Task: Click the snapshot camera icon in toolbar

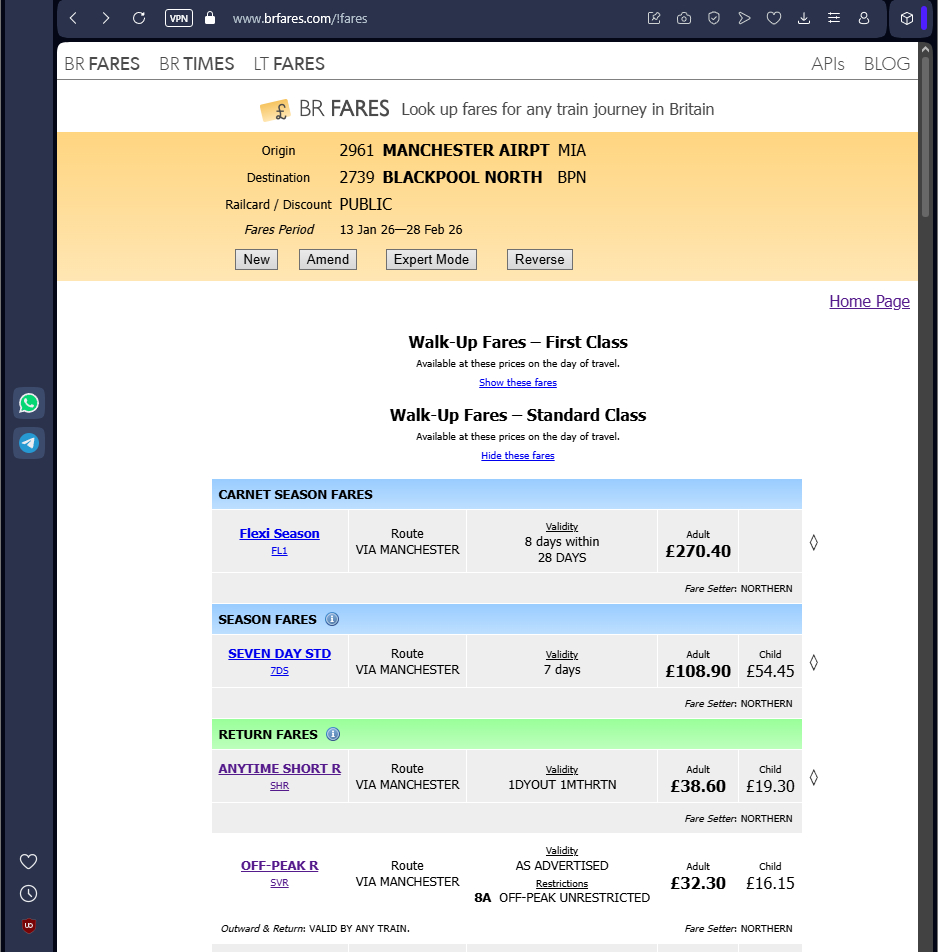Action: click(x=684, y=18)
